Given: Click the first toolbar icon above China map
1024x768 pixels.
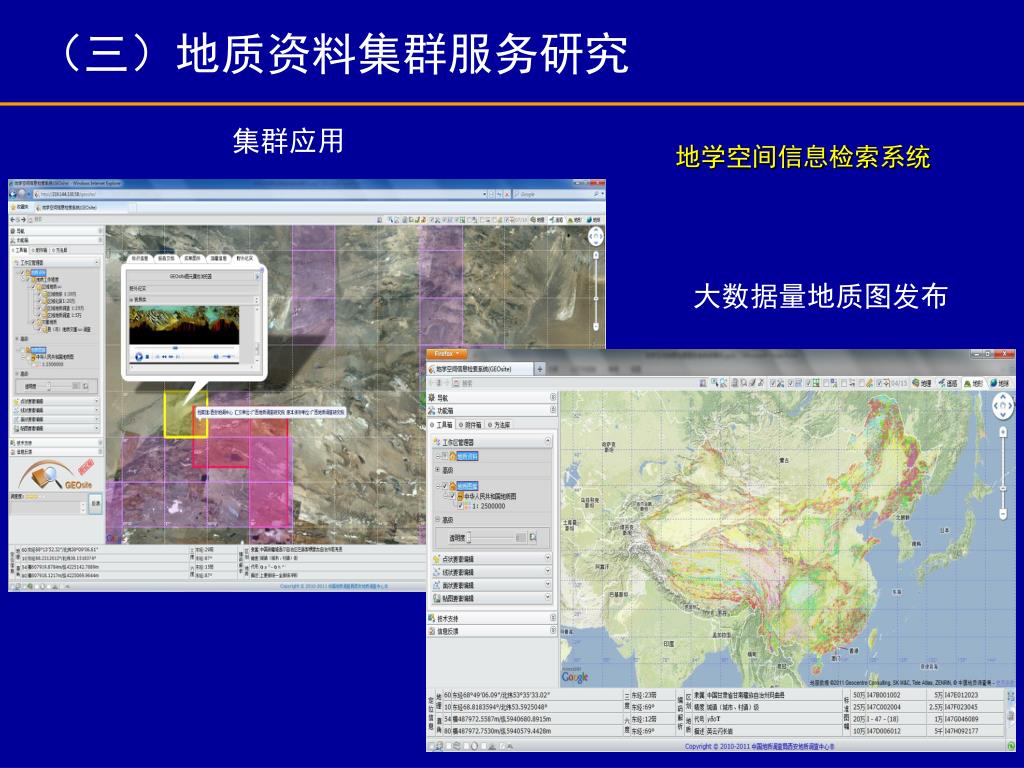Looking at the screenshot, I should (x=703, y=383).
